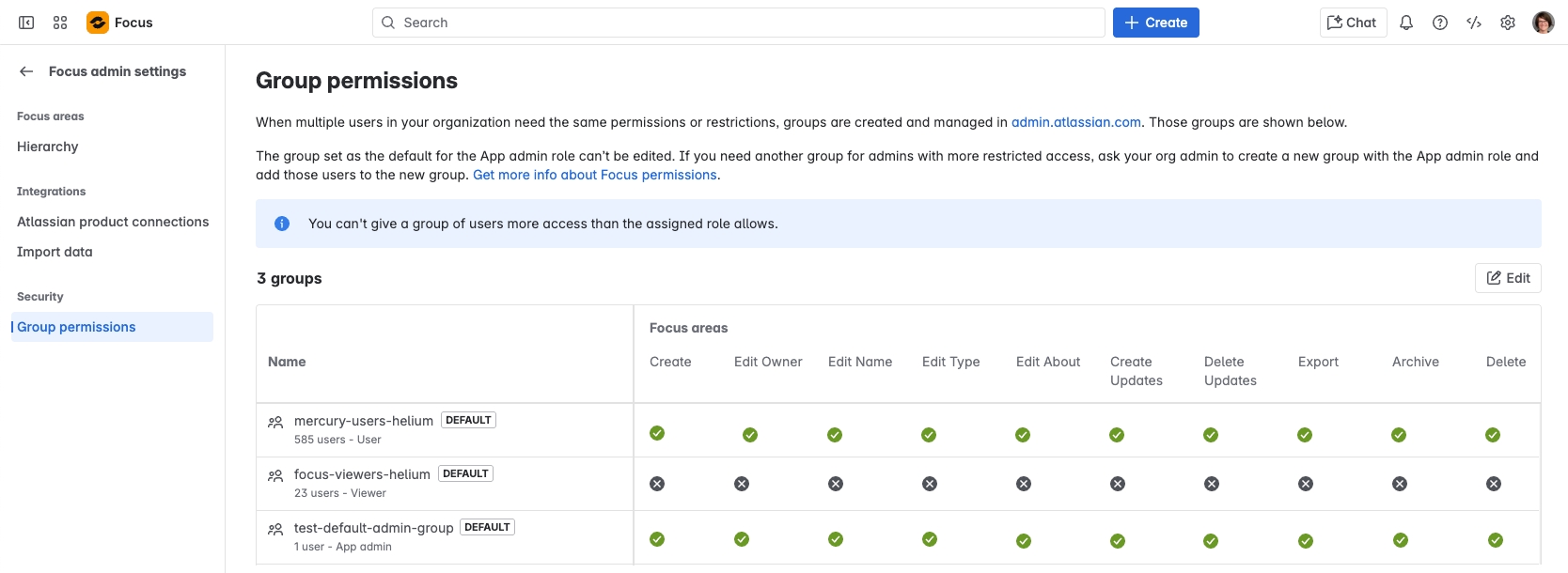Open the app switcher grid icon
The height and width of the screenshot is (573, 1568).
pyautogui.click(x=60, y=23)
